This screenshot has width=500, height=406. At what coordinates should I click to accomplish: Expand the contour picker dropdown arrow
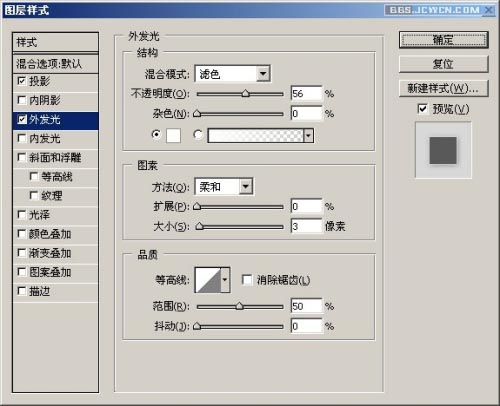coord(225,280)
